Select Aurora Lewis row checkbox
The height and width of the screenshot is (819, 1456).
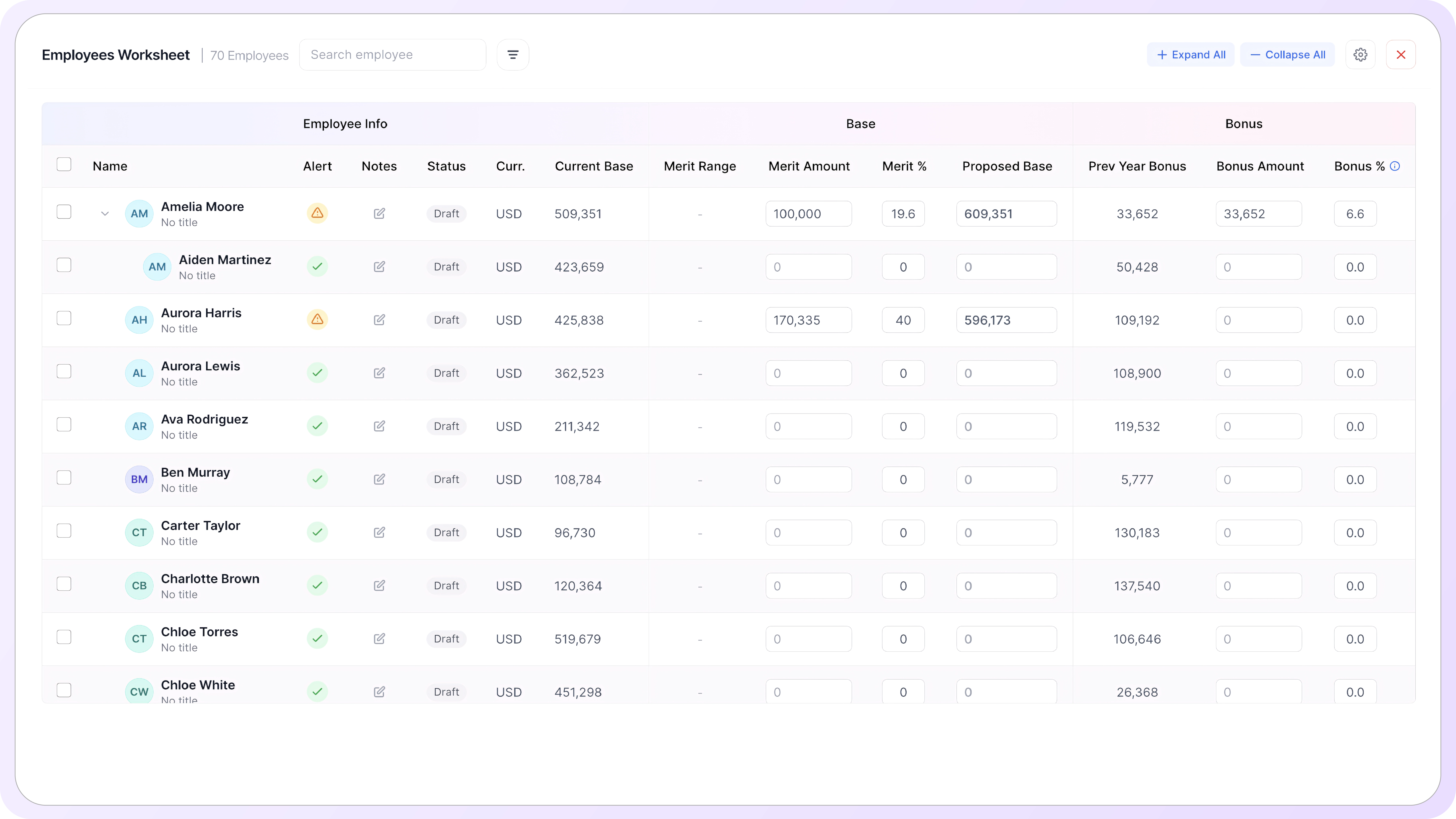tap(64, 371)
